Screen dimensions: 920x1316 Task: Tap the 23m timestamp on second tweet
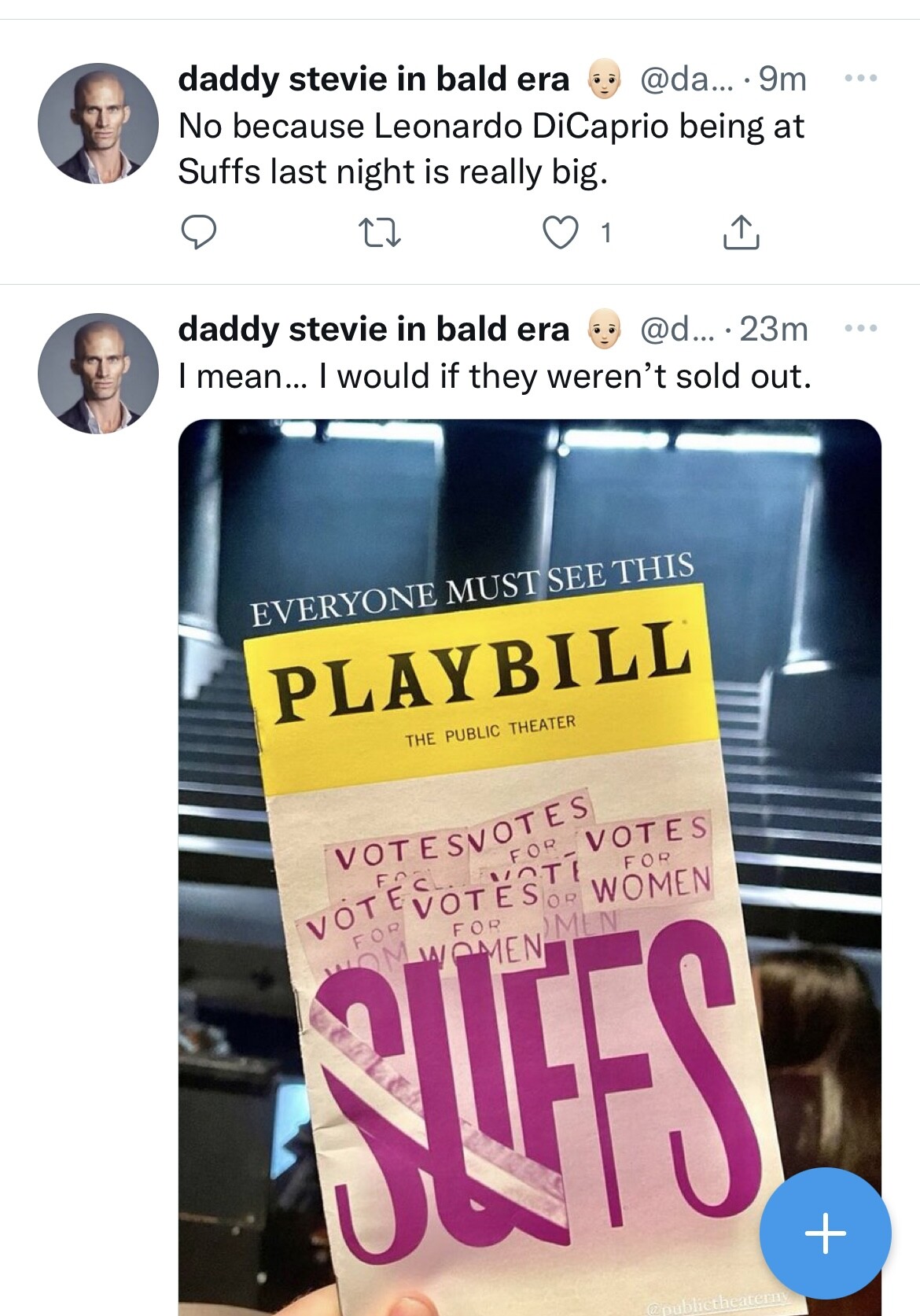point(774,329)
